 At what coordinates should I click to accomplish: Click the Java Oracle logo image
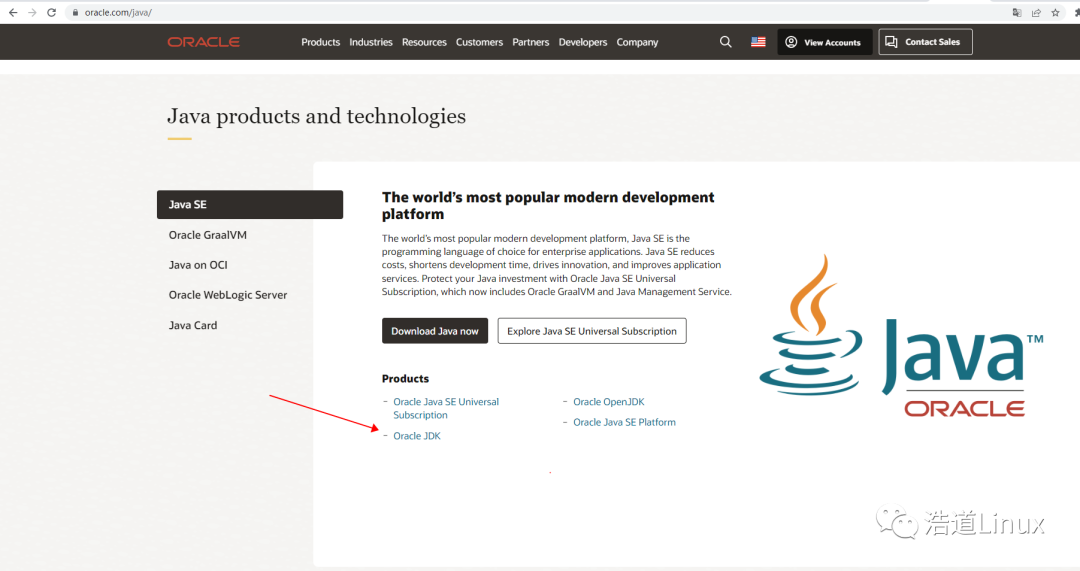coord(902,335)
